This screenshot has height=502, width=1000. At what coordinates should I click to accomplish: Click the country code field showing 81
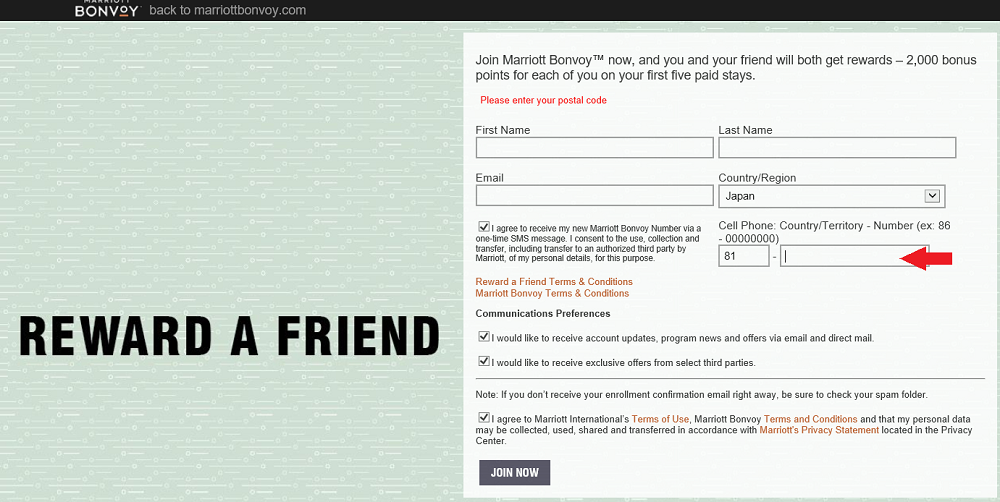744,256
